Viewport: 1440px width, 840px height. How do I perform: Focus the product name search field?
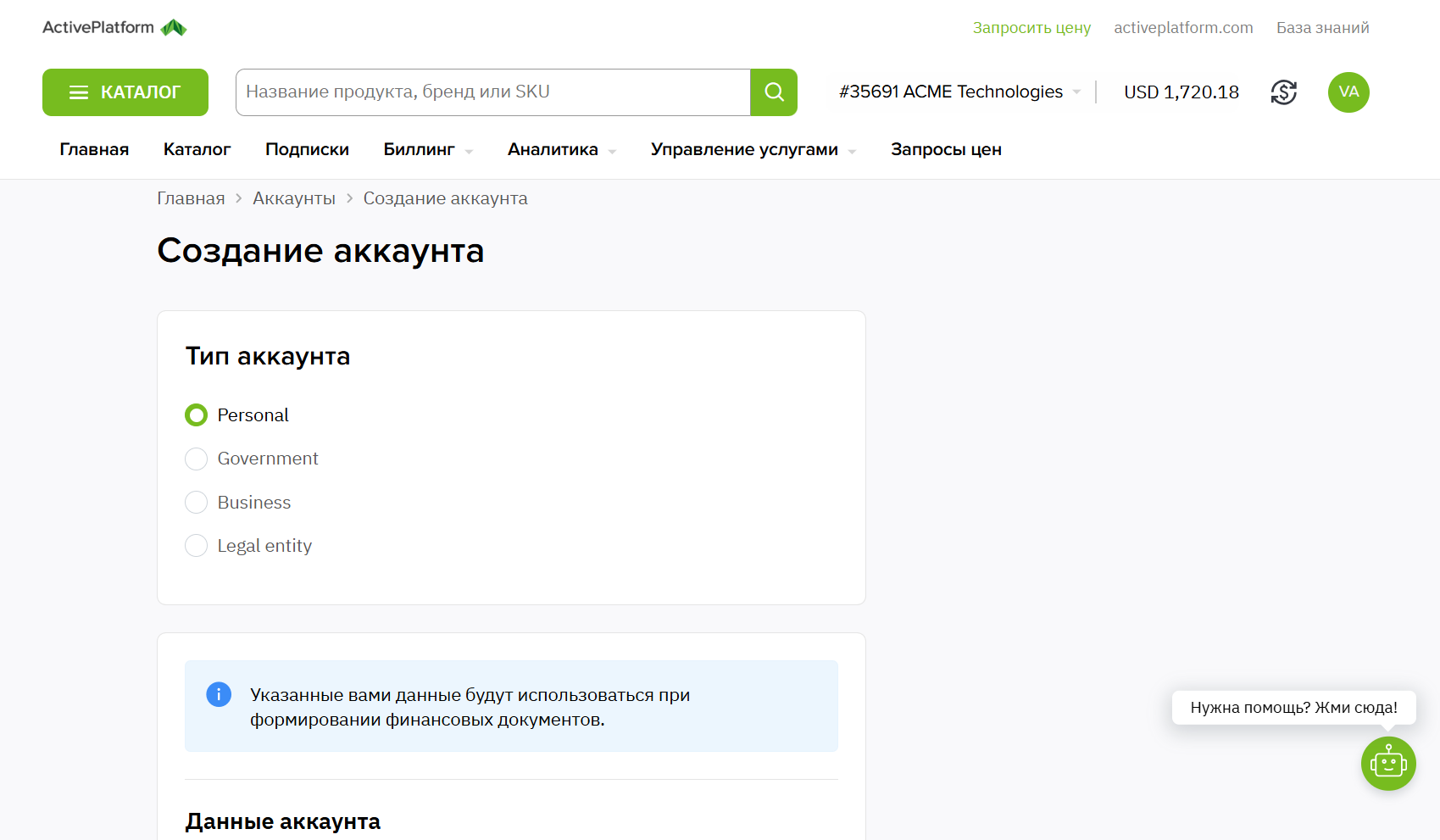coord(493,92)
